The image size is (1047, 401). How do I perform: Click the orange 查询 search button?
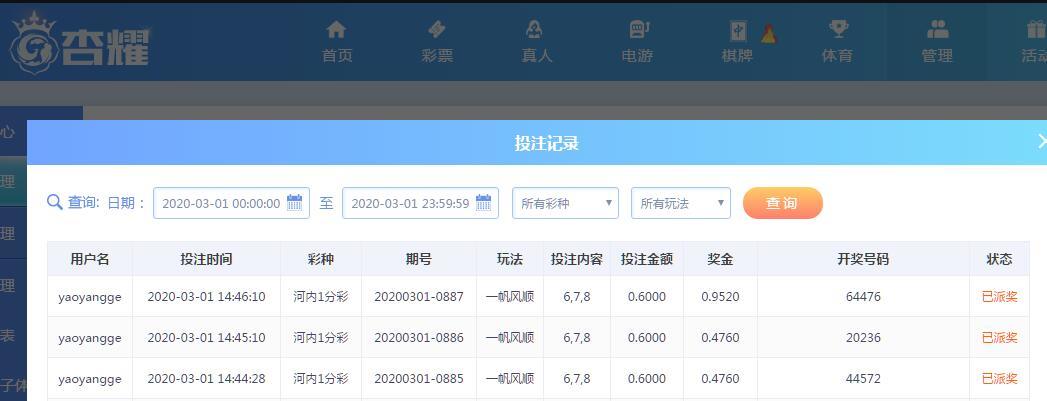point(783,203)
